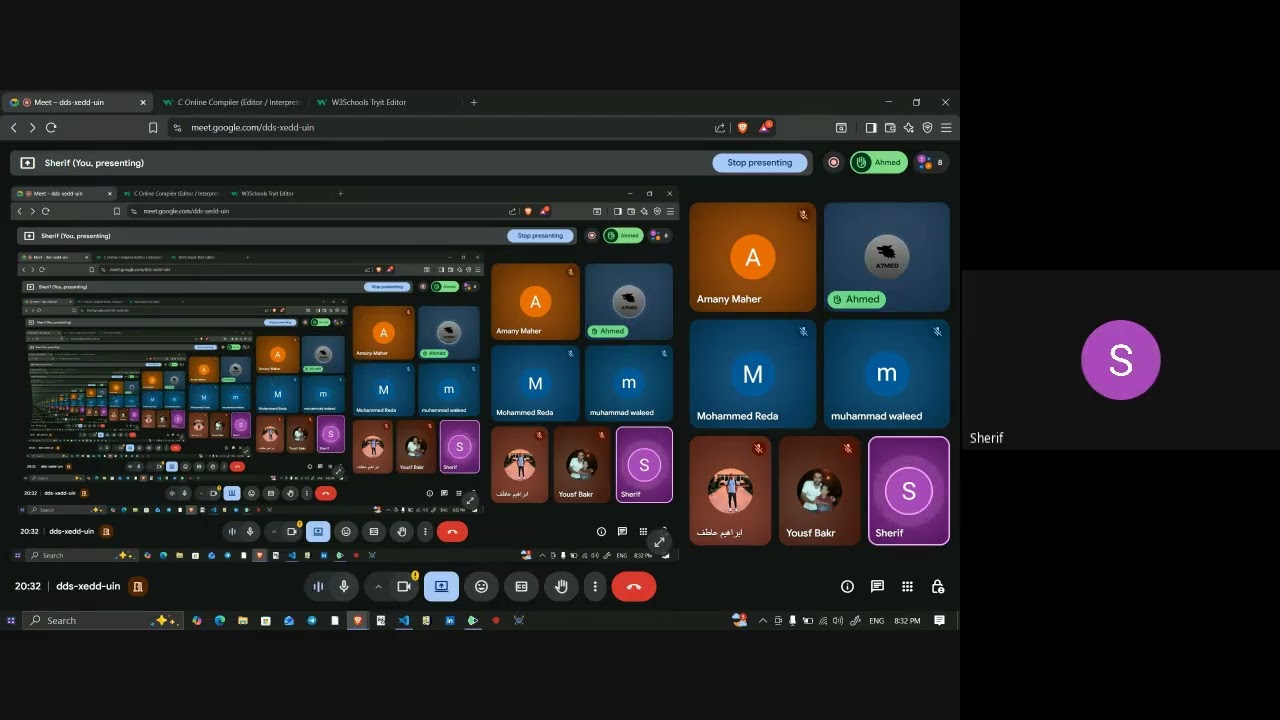1280x720 pixels.
Task: Turn on captions in the call
Action: (x=521, y=587)
